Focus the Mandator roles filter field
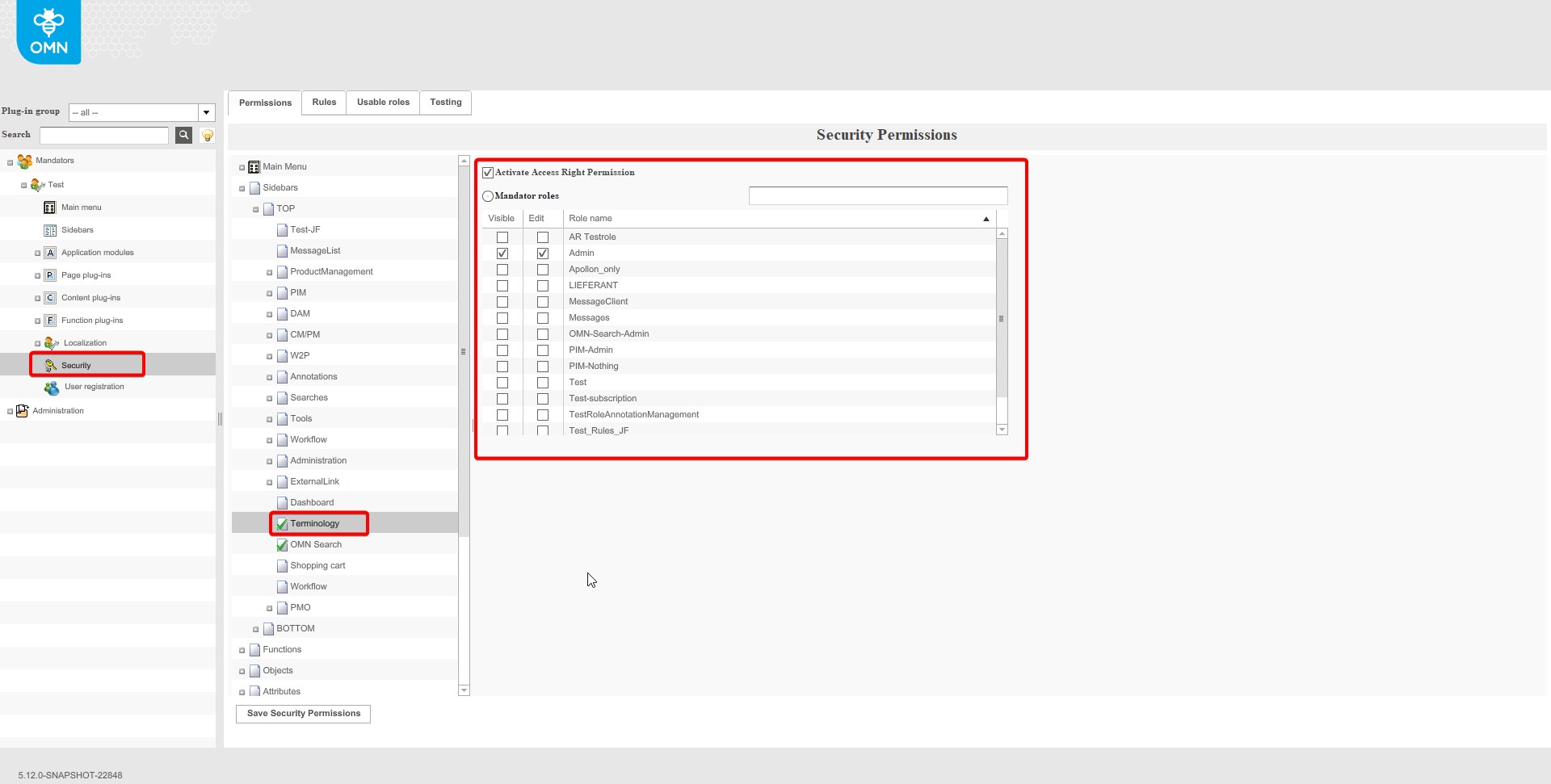Viewport: 1551px width, 784px height. click(878, 196)
